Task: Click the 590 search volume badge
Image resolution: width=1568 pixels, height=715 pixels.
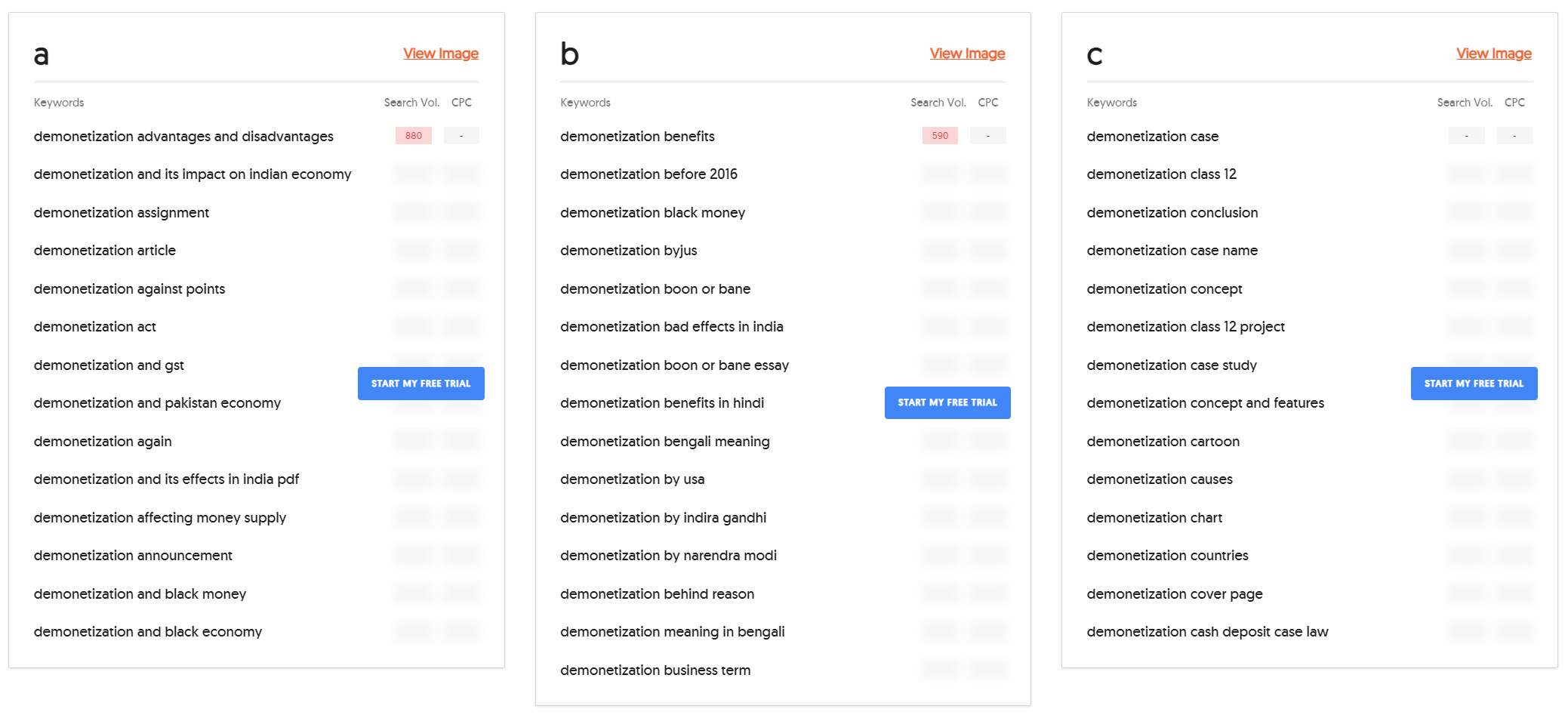Action: click(939, 135)
